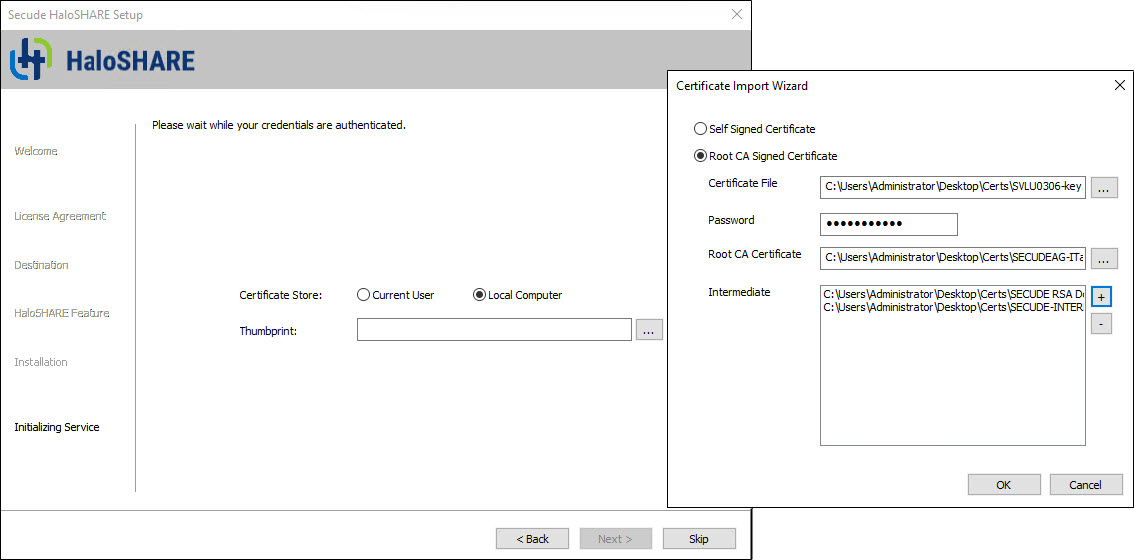Image resolution: width=1135 pixels, height=560 pixels.
Task: Select the Self Signed Certificate option
Action: click(x=754, y=129)
